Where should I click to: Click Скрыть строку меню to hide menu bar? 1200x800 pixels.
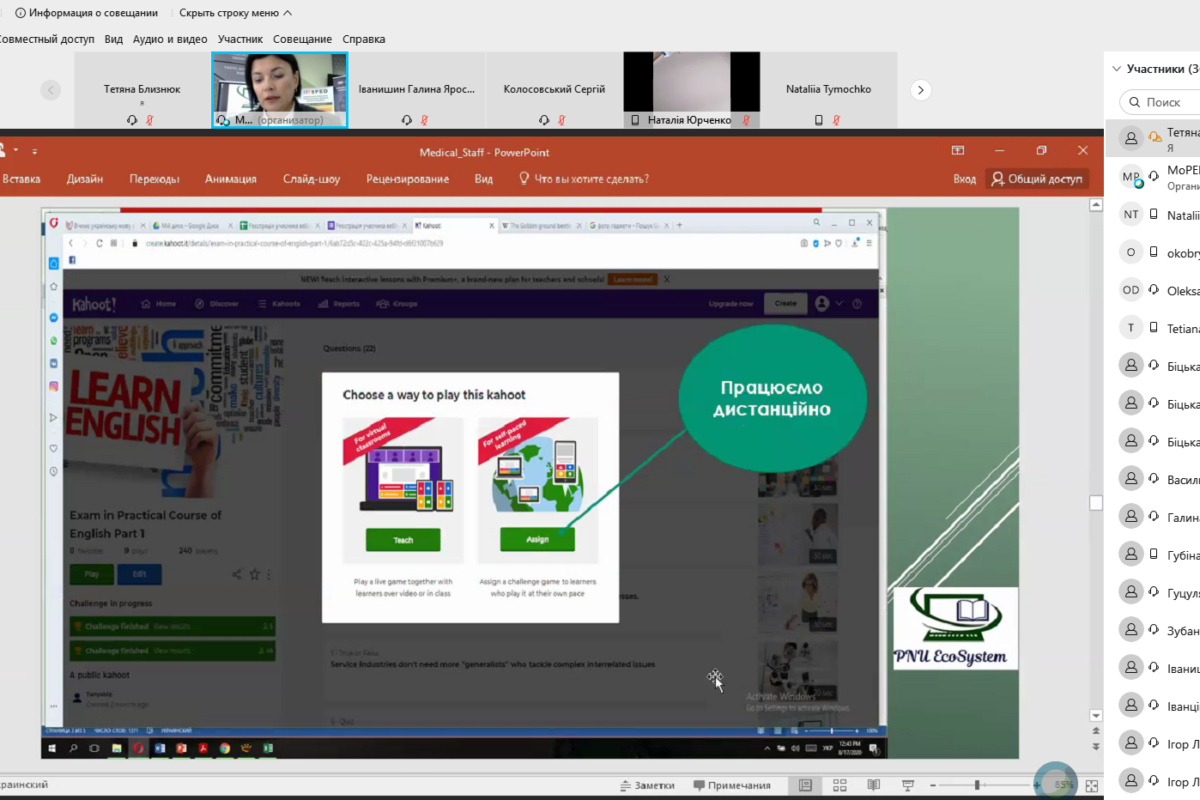(x=235, y=13)
